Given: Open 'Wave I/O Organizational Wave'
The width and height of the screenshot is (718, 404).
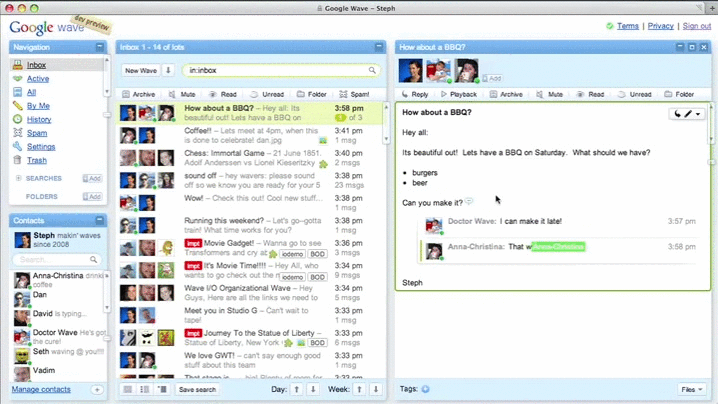Looking at the screenshot, I should pos(251,293).
